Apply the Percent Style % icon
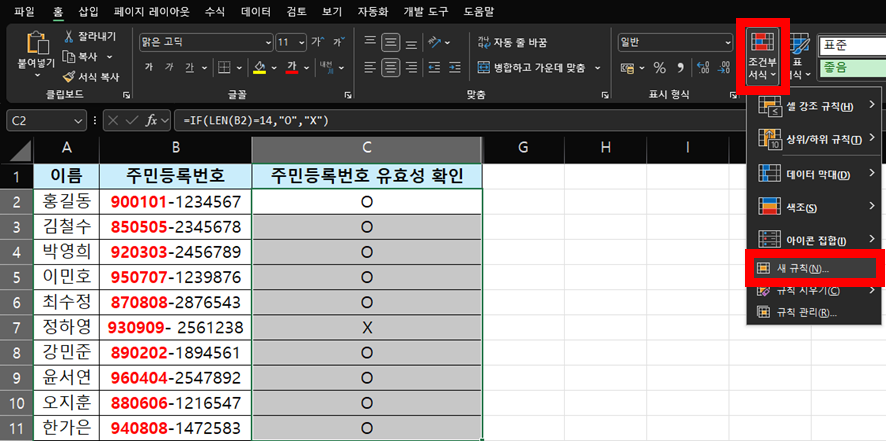The image size is (886, 441). point(659,68)
